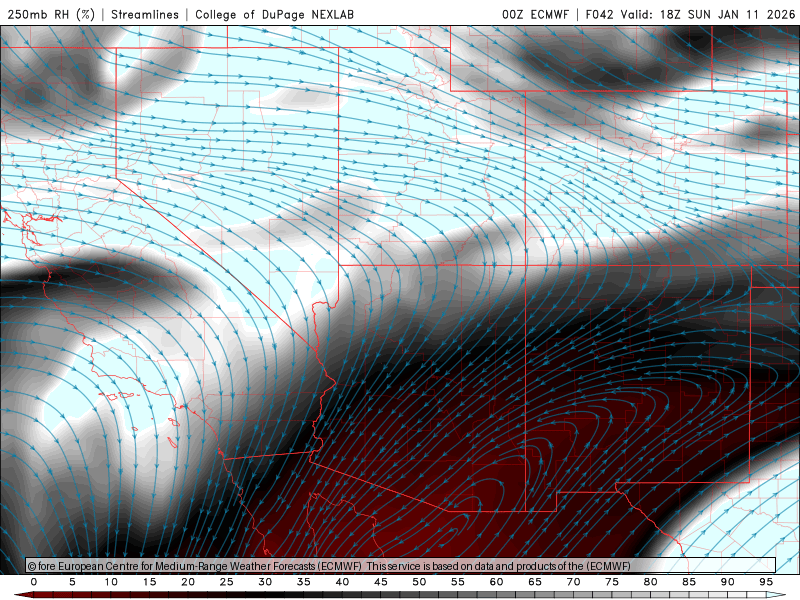Click the 'F042' forecast hour text
This screenshot has width=800, height=600.
(599, 14)
